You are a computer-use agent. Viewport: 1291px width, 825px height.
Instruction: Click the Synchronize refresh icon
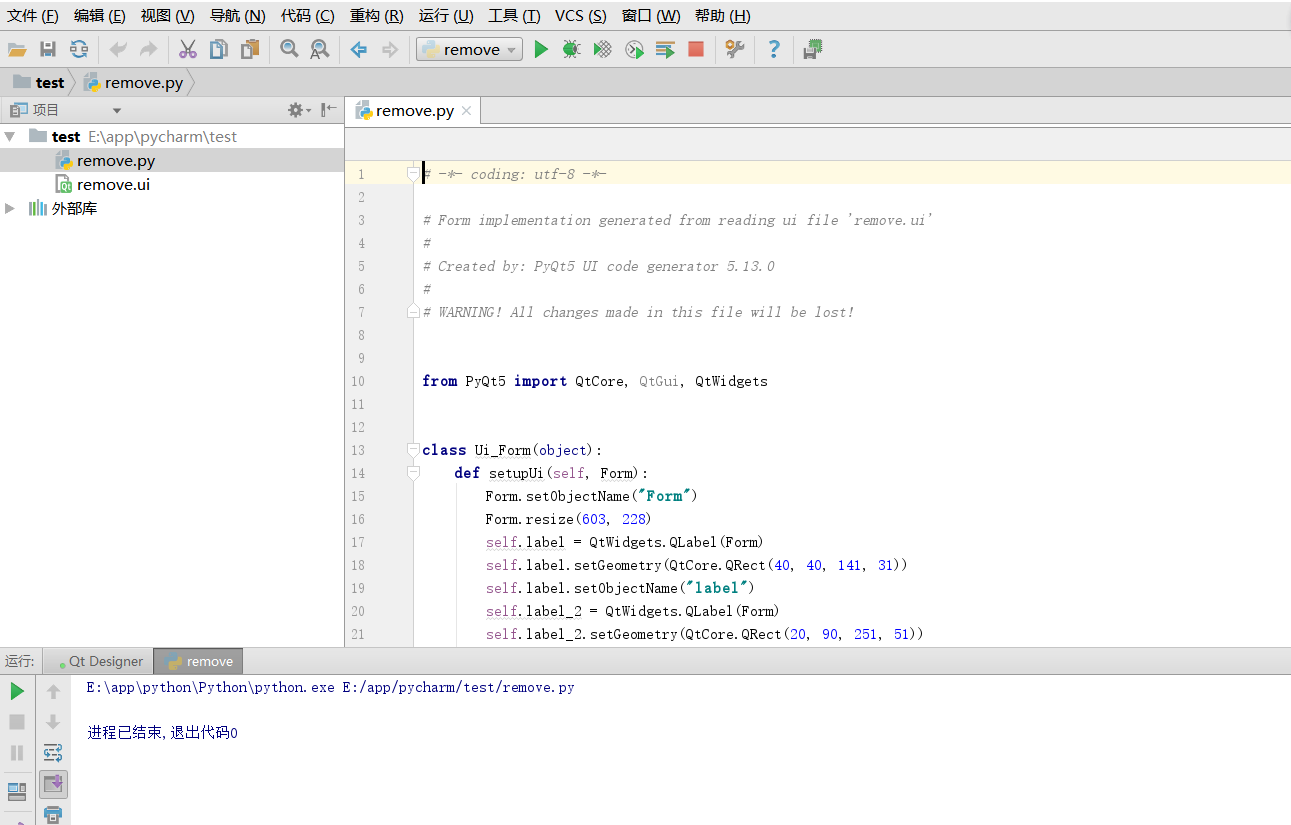point(79,49)
